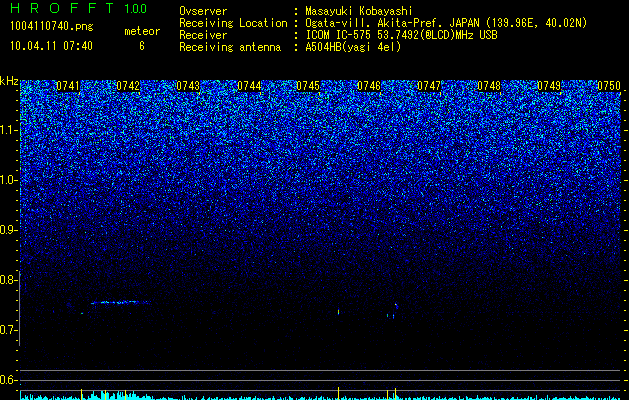Viewport: 629px width, 400px height.
Task: Select the filename 1004110740.png
Action: pyautogui.click(x=52, y=27)
